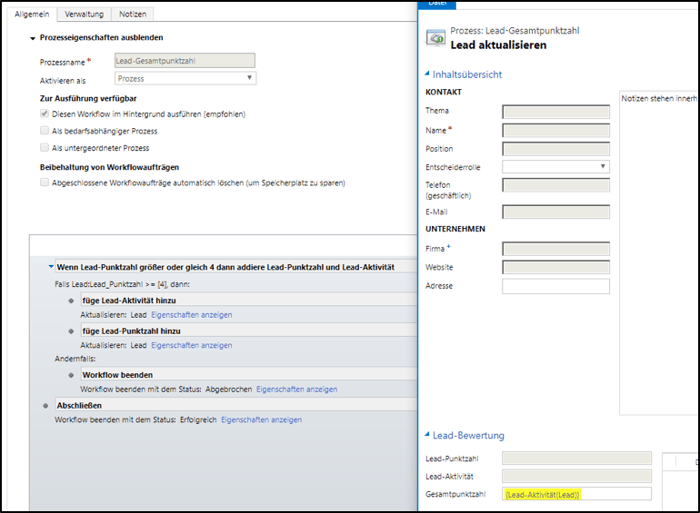Click the Notizen stehen innerh notes area

[658, 253]
